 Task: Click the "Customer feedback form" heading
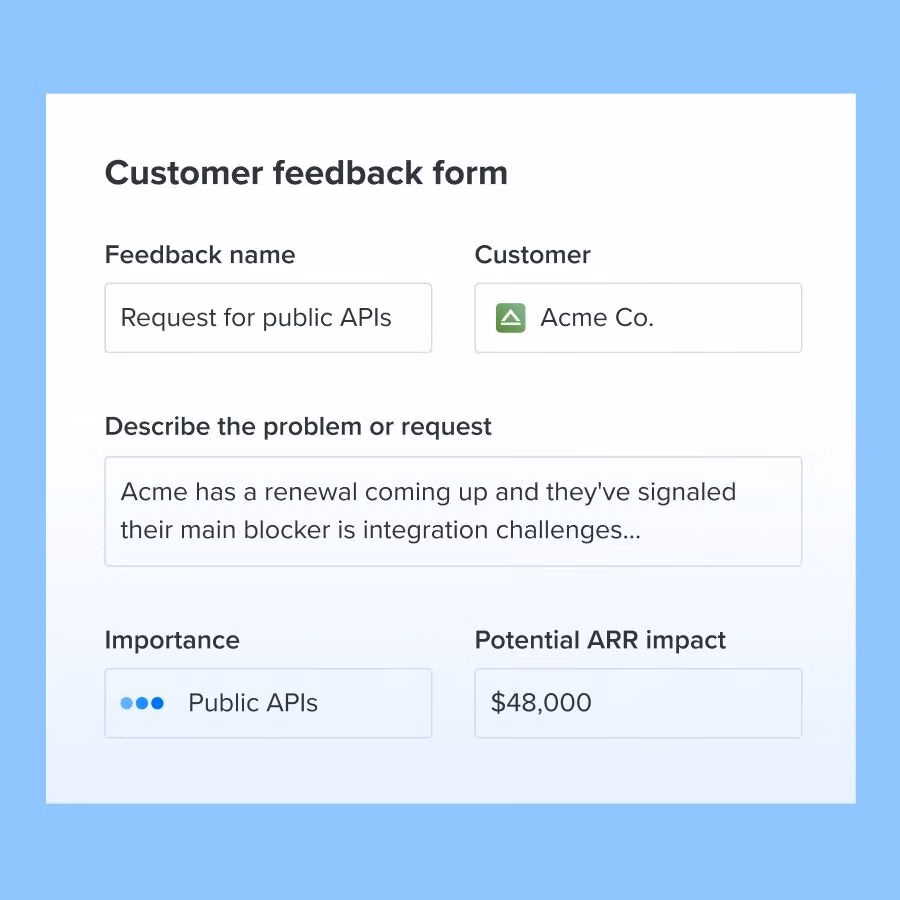pyautogui.click(x=306, y=173)
